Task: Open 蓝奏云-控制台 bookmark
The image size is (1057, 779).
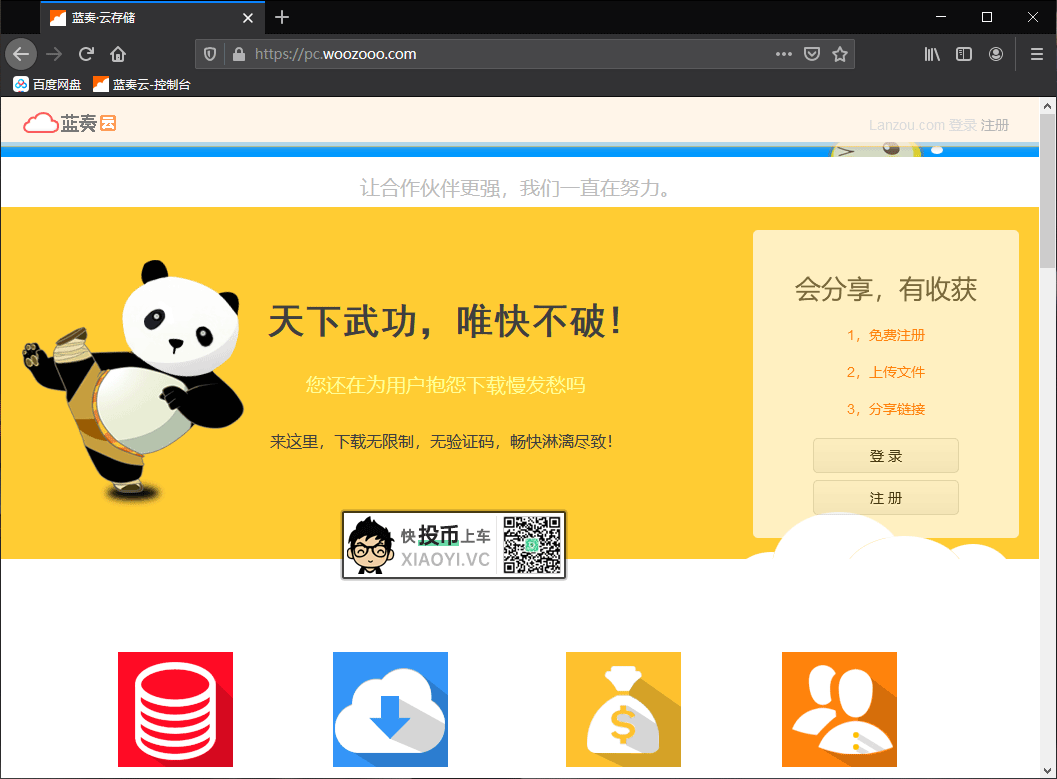Action: 142,84
